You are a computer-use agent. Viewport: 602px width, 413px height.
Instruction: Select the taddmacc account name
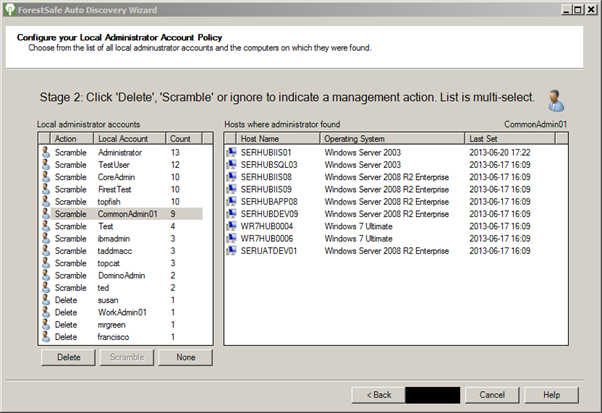pyautogui.click(x=114, y=251)
